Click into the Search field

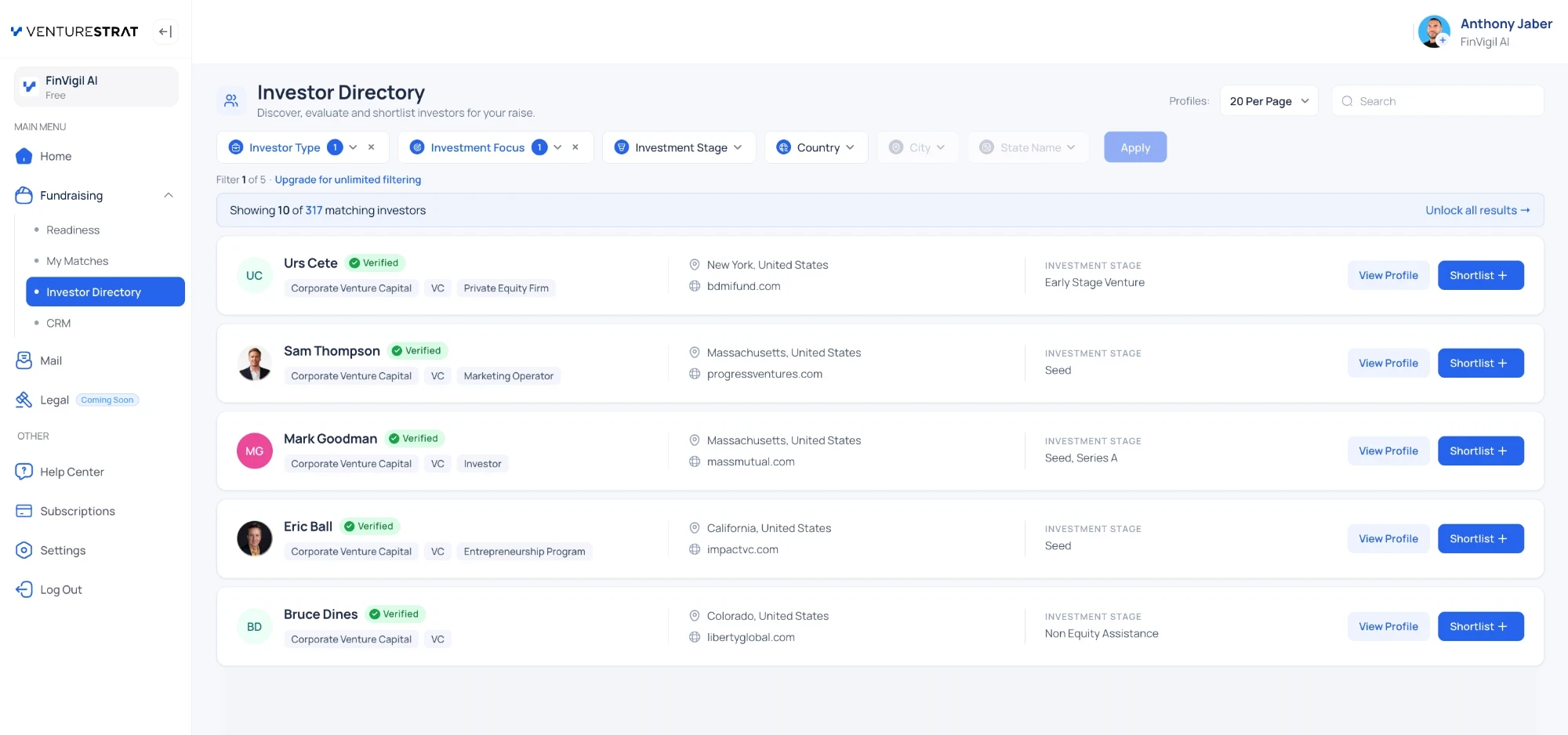coord(1438,101)
